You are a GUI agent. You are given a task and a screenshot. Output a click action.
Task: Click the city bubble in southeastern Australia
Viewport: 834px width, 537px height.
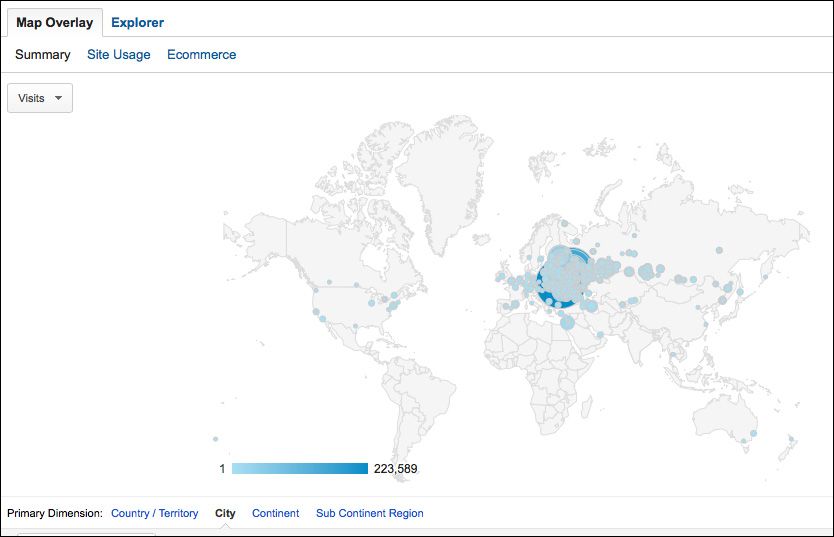(x=753, y=433)
